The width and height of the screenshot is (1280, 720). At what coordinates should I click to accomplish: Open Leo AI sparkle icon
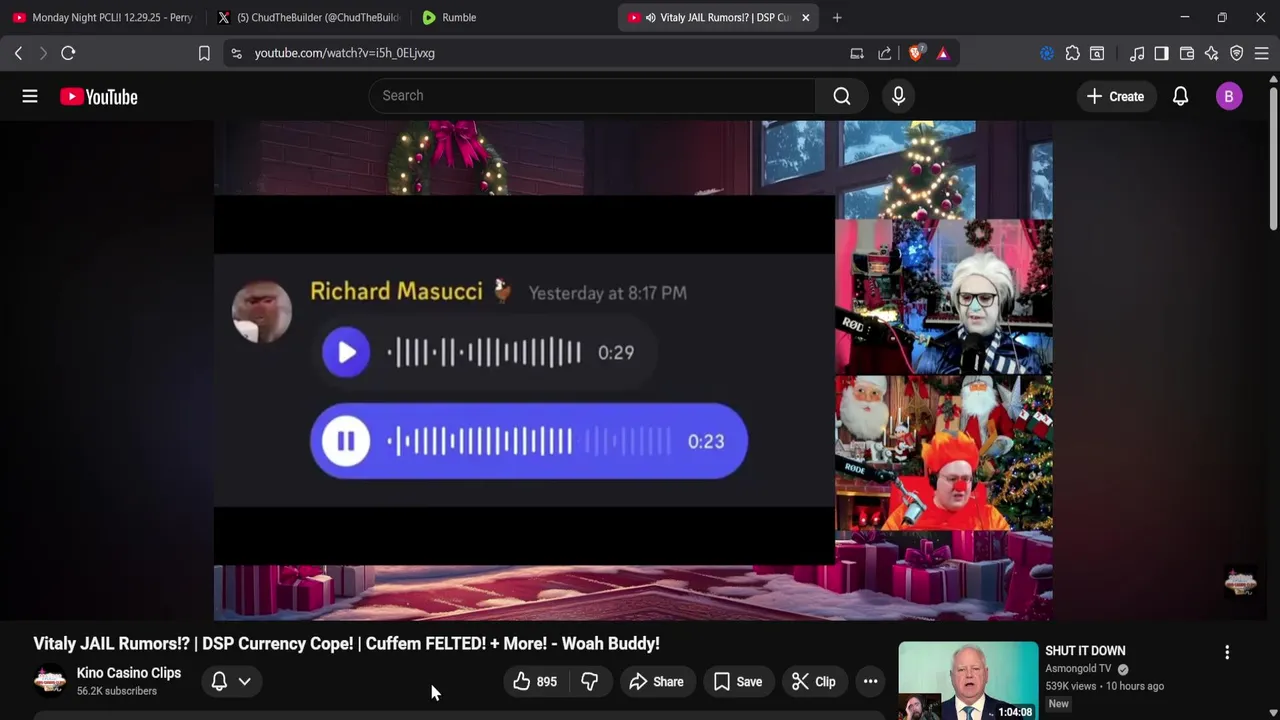tap(1212, 53)
